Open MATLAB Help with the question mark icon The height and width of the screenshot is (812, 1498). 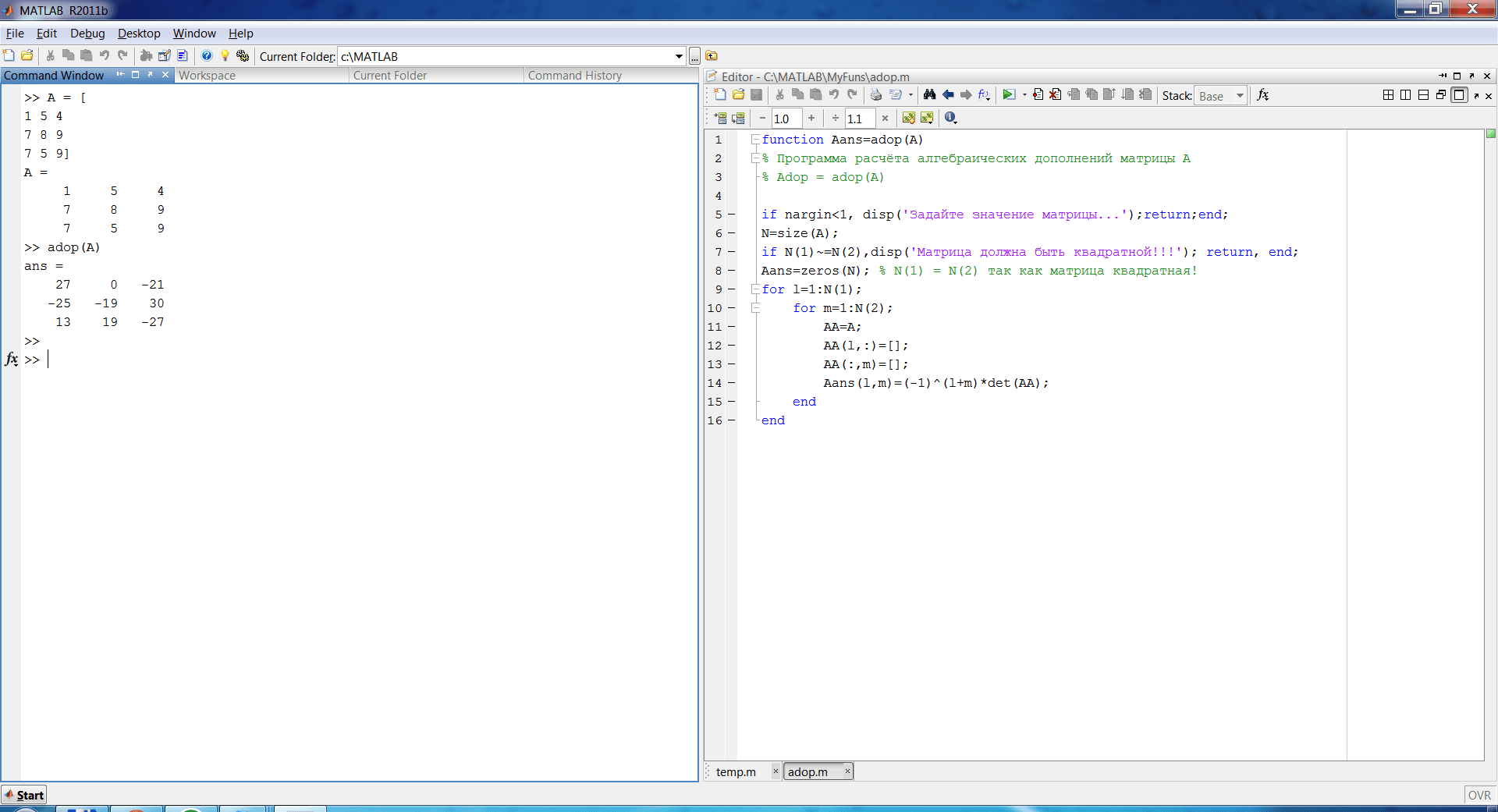[x=206, y=55]
